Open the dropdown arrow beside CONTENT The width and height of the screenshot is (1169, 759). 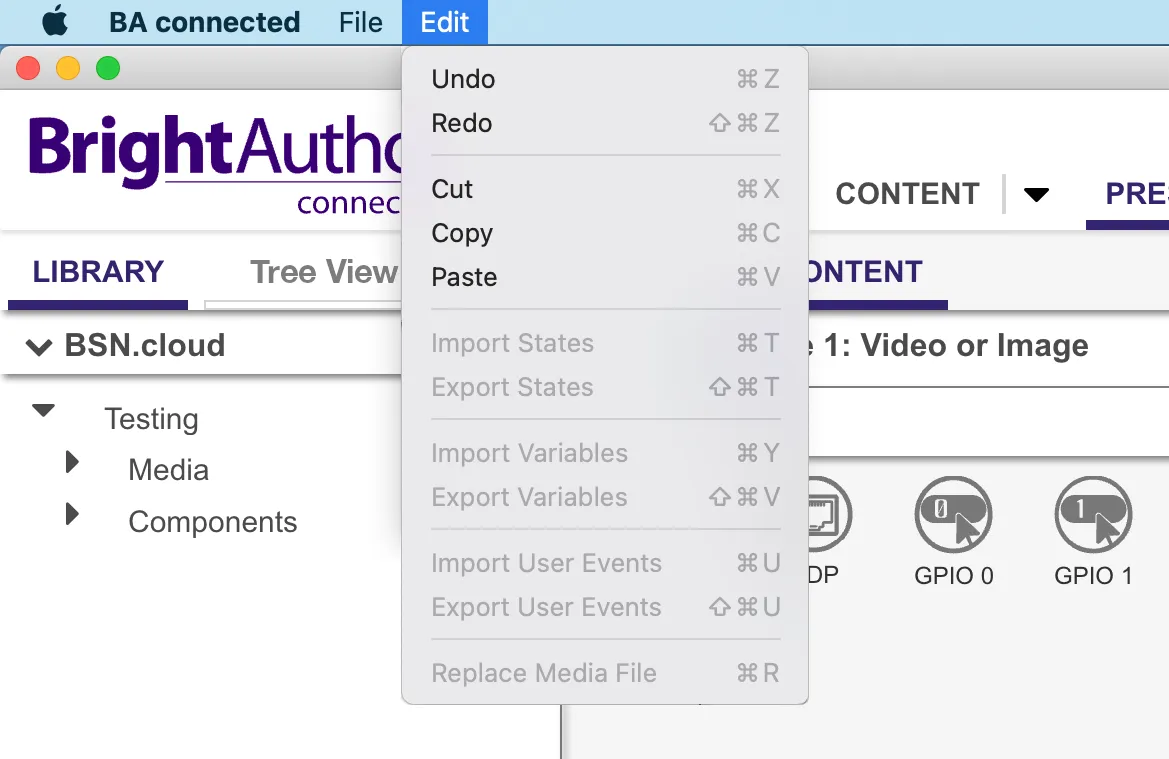[x=1036, y=195]
